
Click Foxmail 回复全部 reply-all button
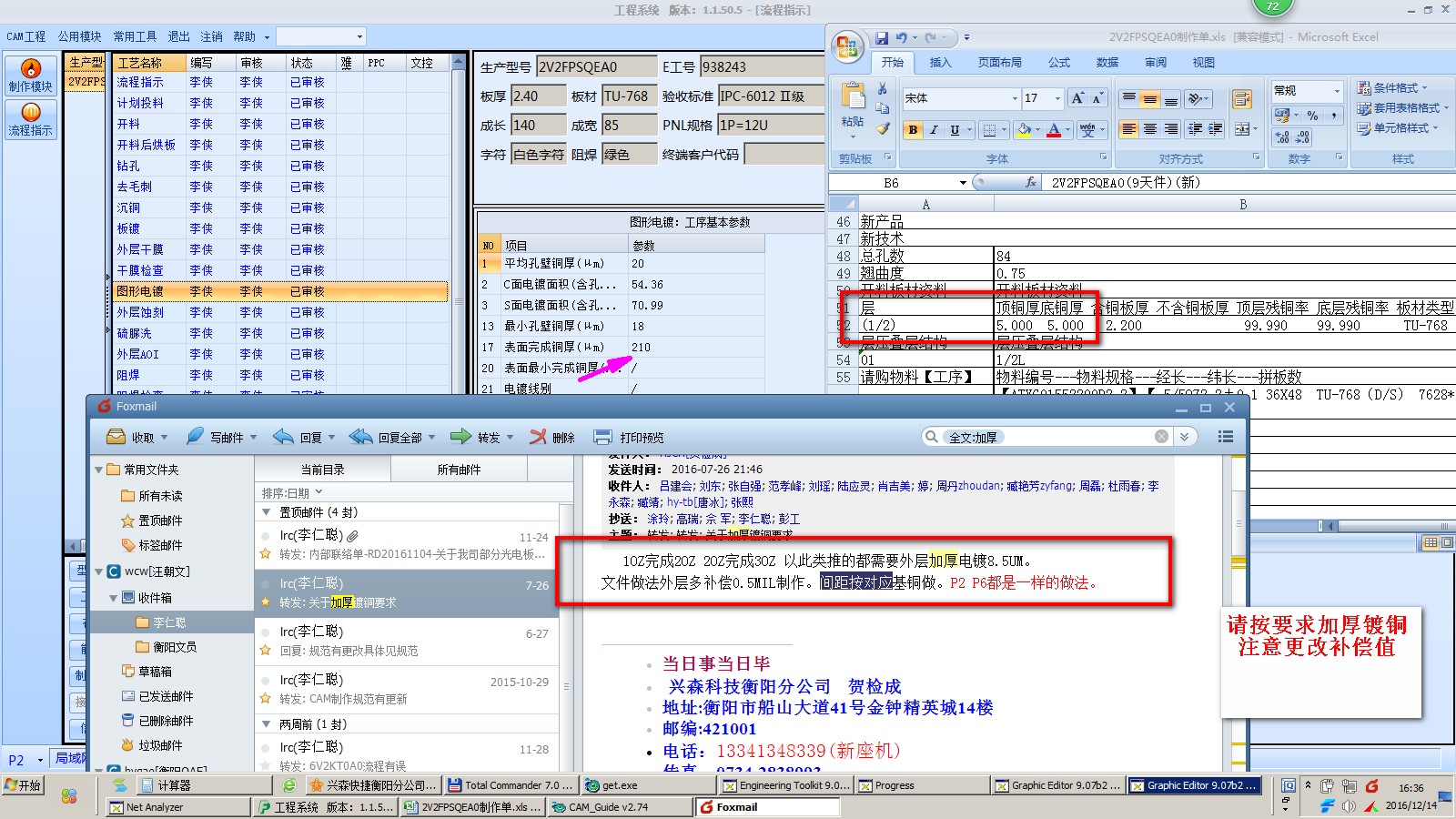coord(386,437)
